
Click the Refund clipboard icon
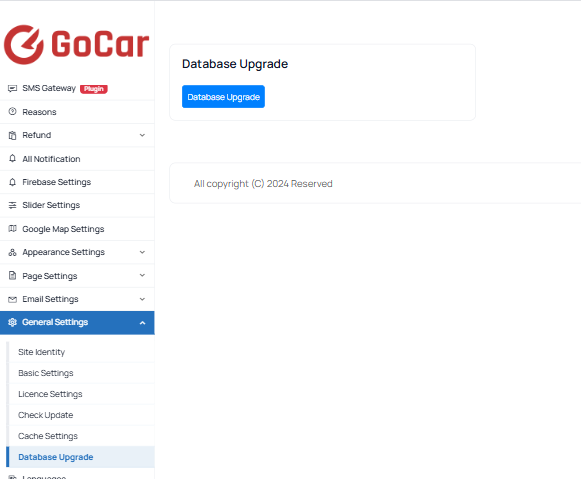(x=12, y=135)
